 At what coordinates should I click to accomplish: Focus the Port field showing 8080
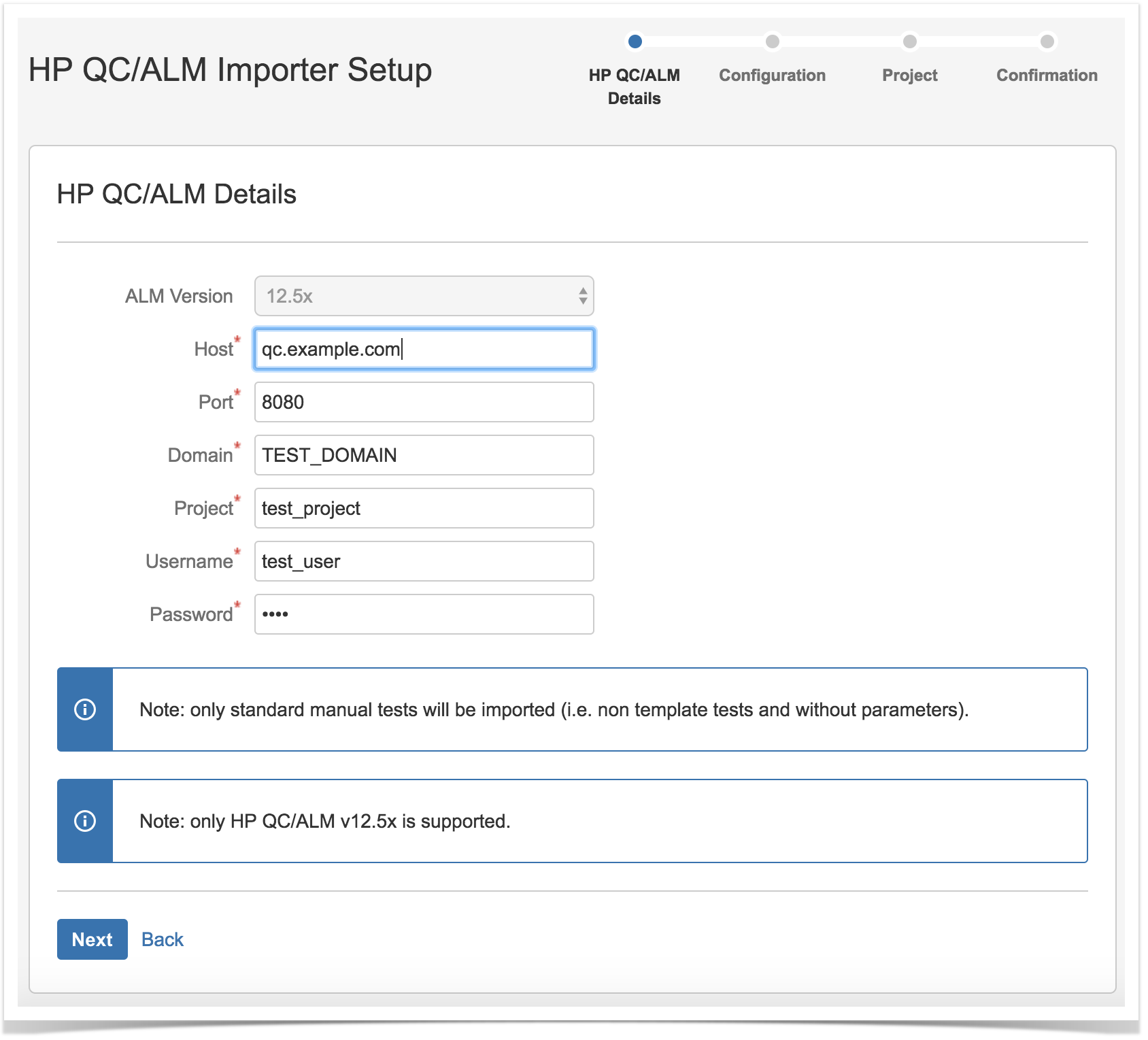[x=424, y=402]
